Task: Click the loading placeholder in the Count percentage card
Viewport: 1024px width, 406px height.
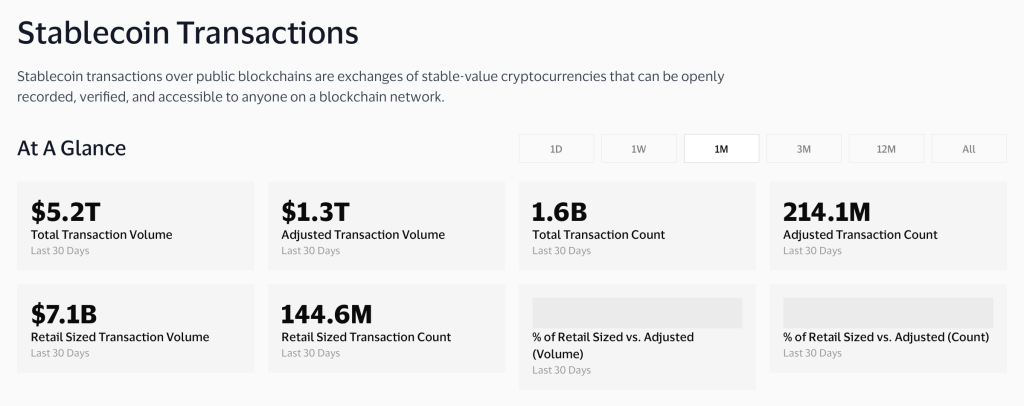Action: (888, 313)
